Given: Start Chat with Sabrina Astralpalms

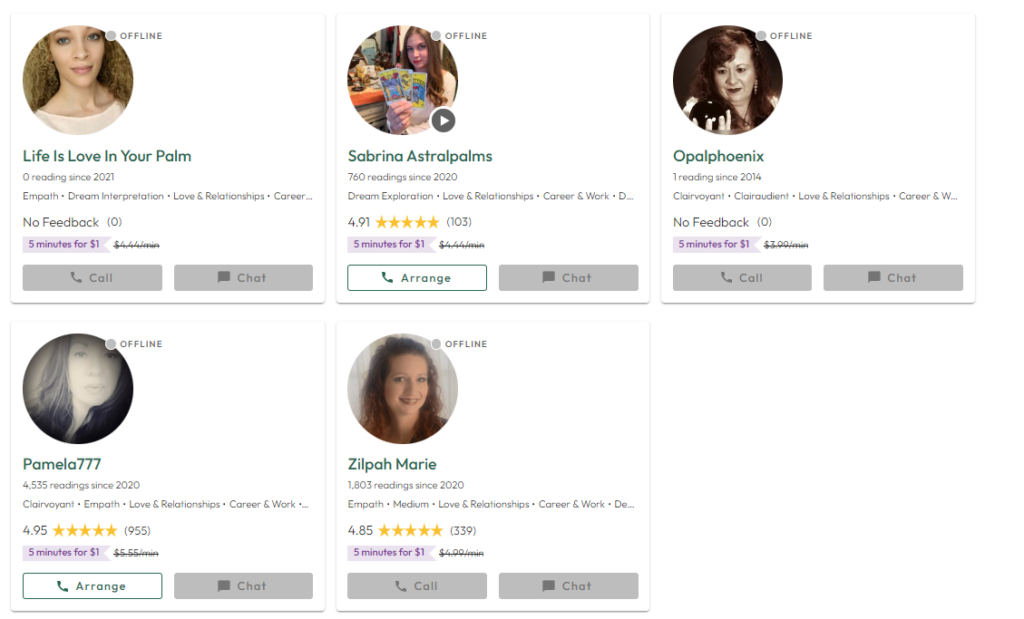Looking at the screenshot, I should point(568,278).
